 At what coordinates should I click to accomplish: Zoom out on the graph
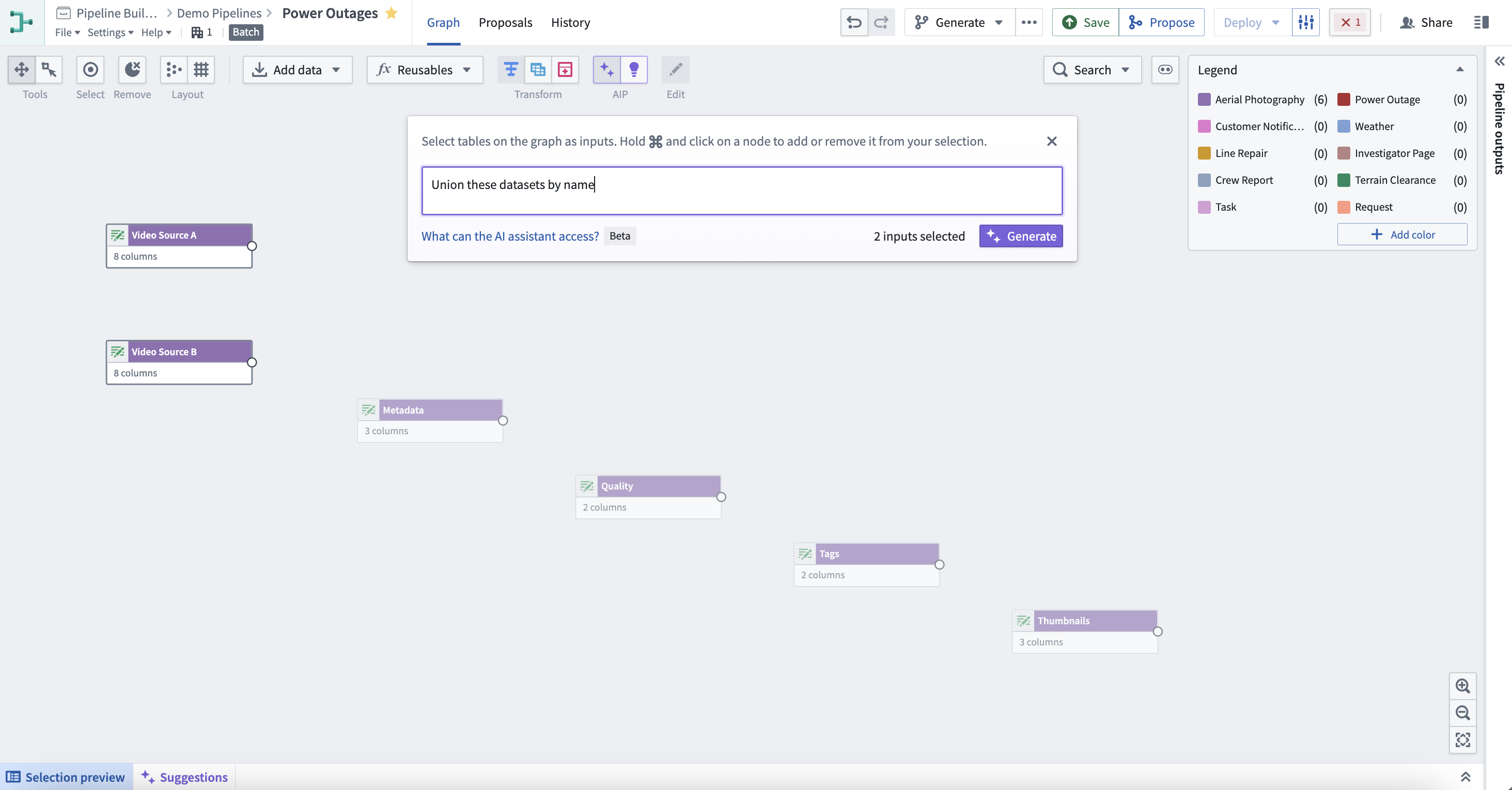pos(1463,713)
